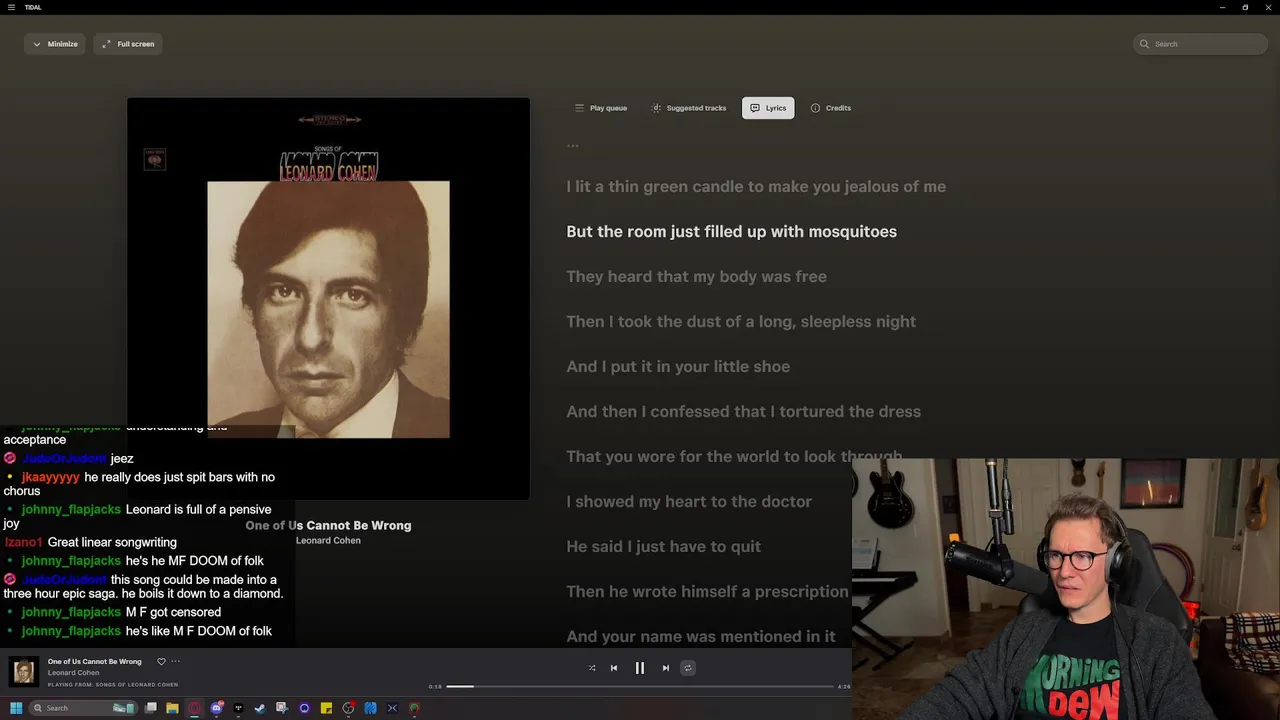Click the Minimize chevron icon
Image resolution: width=1280 pixels, height=720 pixels.
pyautogui.click(x=37, y=44)
